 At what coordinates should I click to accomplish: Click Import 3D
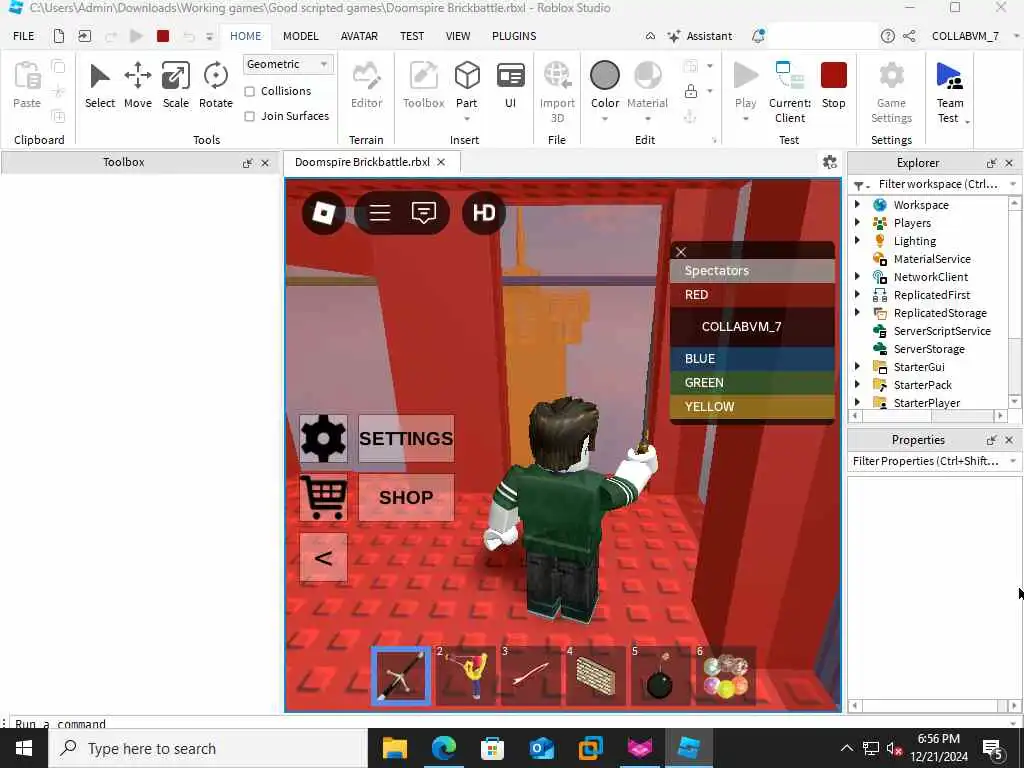pos(557,91)
